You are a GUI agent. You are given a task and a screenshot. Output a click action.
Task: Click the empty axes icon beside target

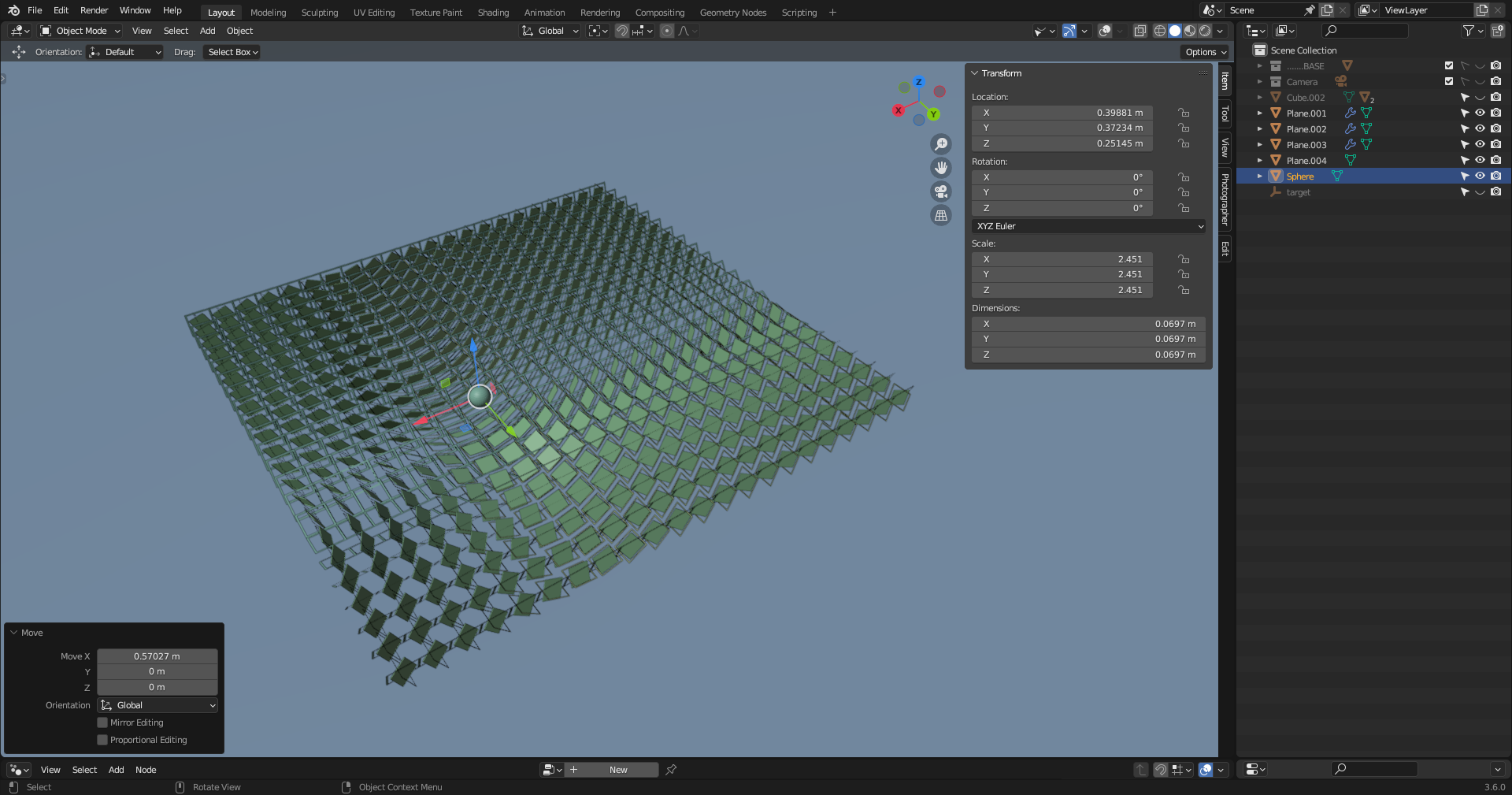coord(1276,191)
